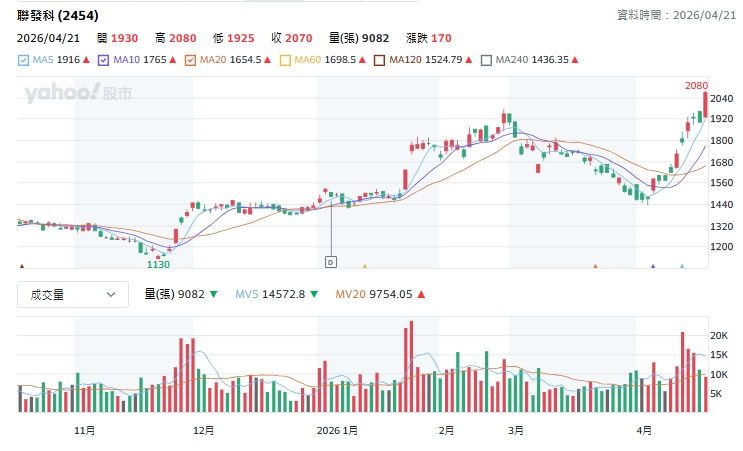Click the green down arrow beside MV5 value
This screenshot has height=451, width=743.
coord(315,295)
